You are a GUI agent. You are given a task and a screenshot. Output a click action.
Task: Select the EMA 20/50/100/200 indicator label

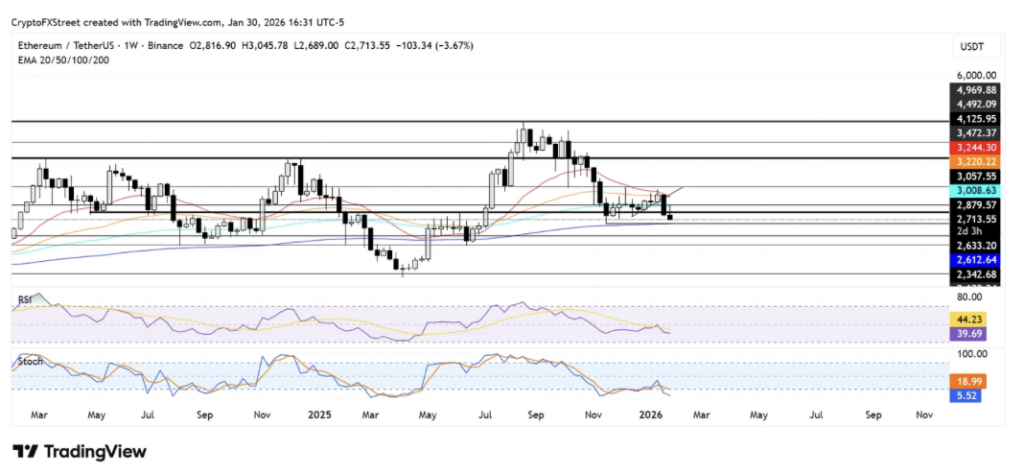pos(62,60)
